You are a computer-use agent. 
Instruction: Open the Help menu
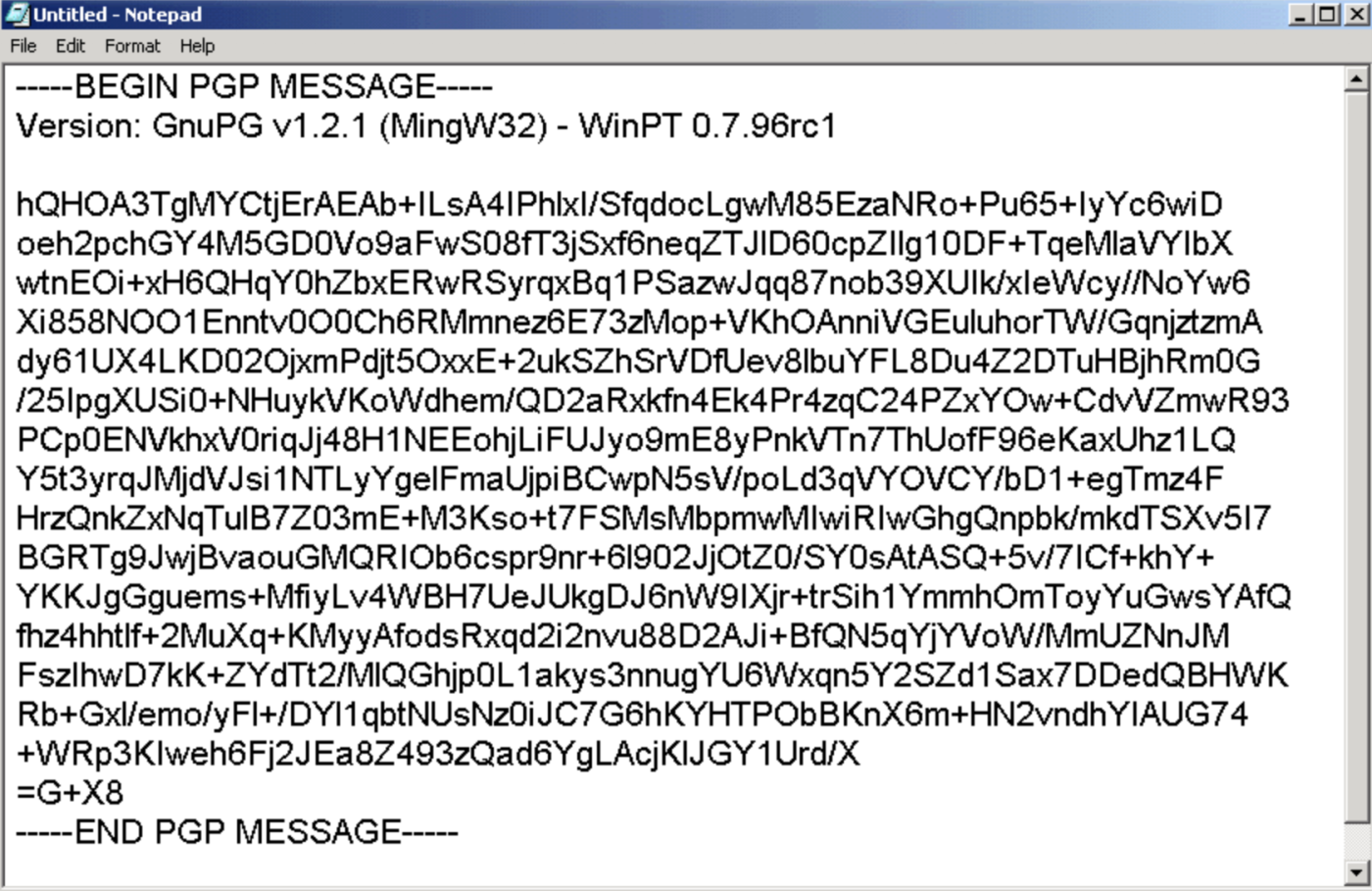(x=197, y=46)
